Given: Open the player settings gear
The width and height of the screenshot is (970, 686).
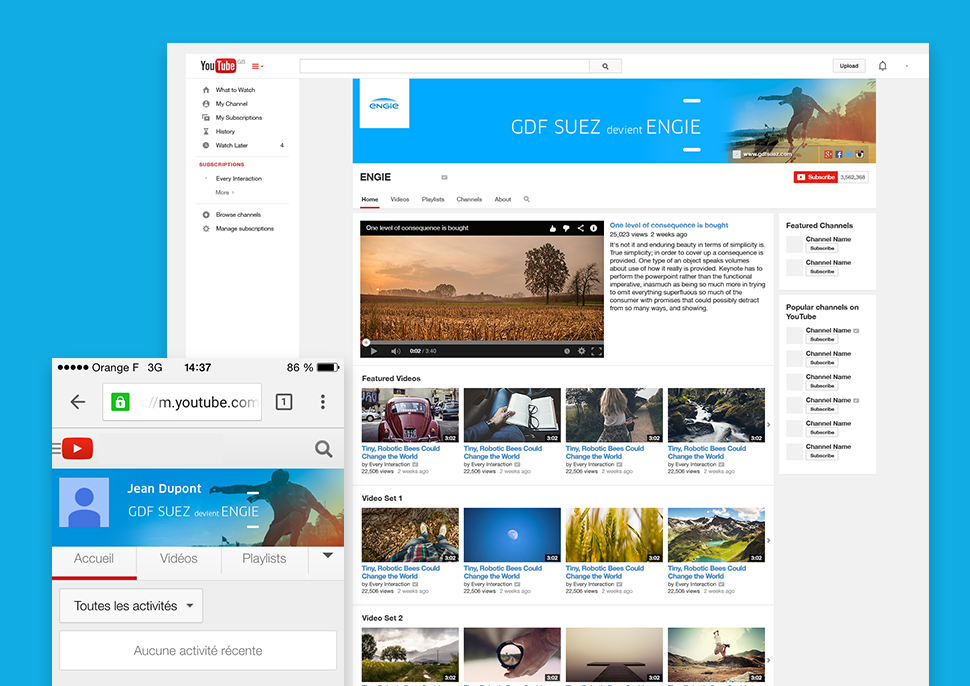Looking at the screenshot, I should pos(582,351).
